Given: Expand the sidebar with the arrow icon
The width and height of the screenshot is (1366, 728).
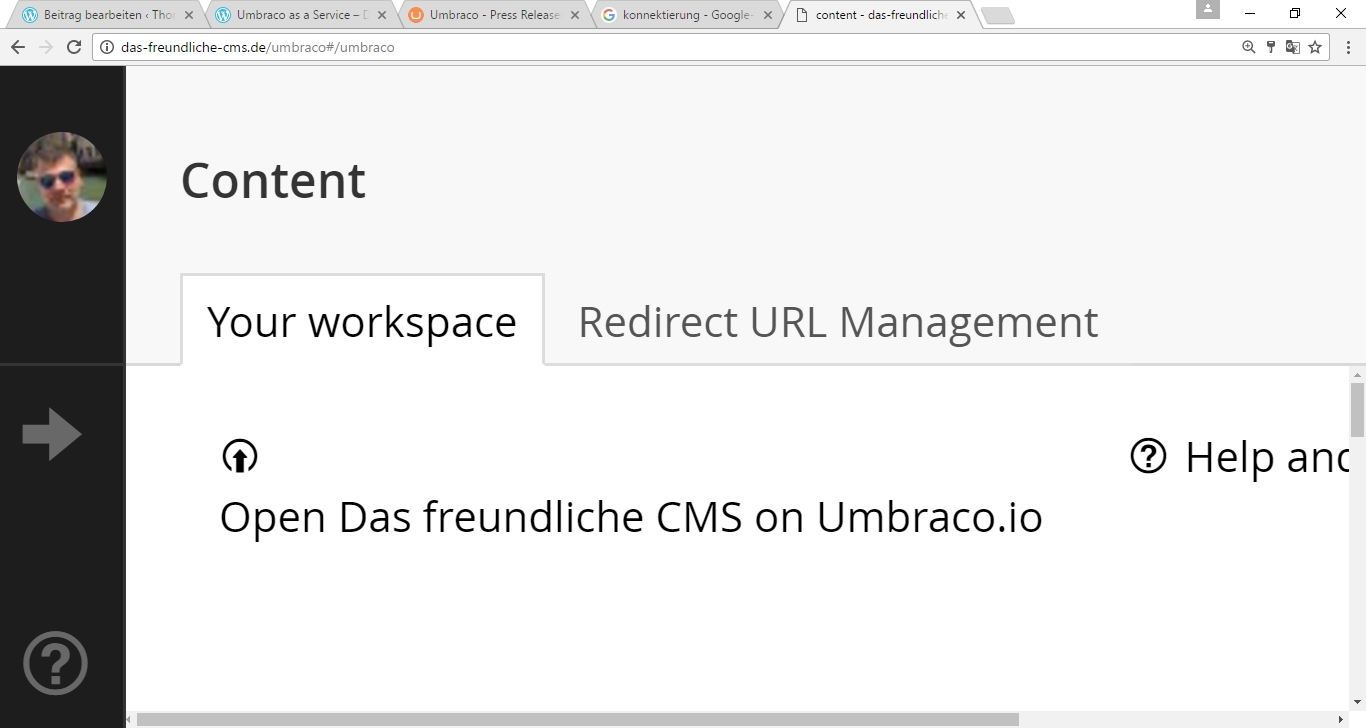Looking at the screenshot, I should point(52,434).
